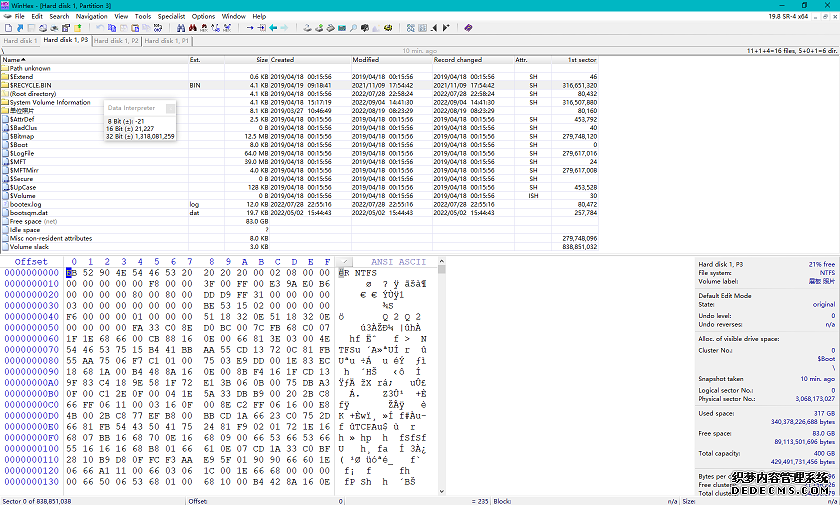Switch to the Hard disk 1, P2 tab
The image size is (840, 505).
click(116, 41)
